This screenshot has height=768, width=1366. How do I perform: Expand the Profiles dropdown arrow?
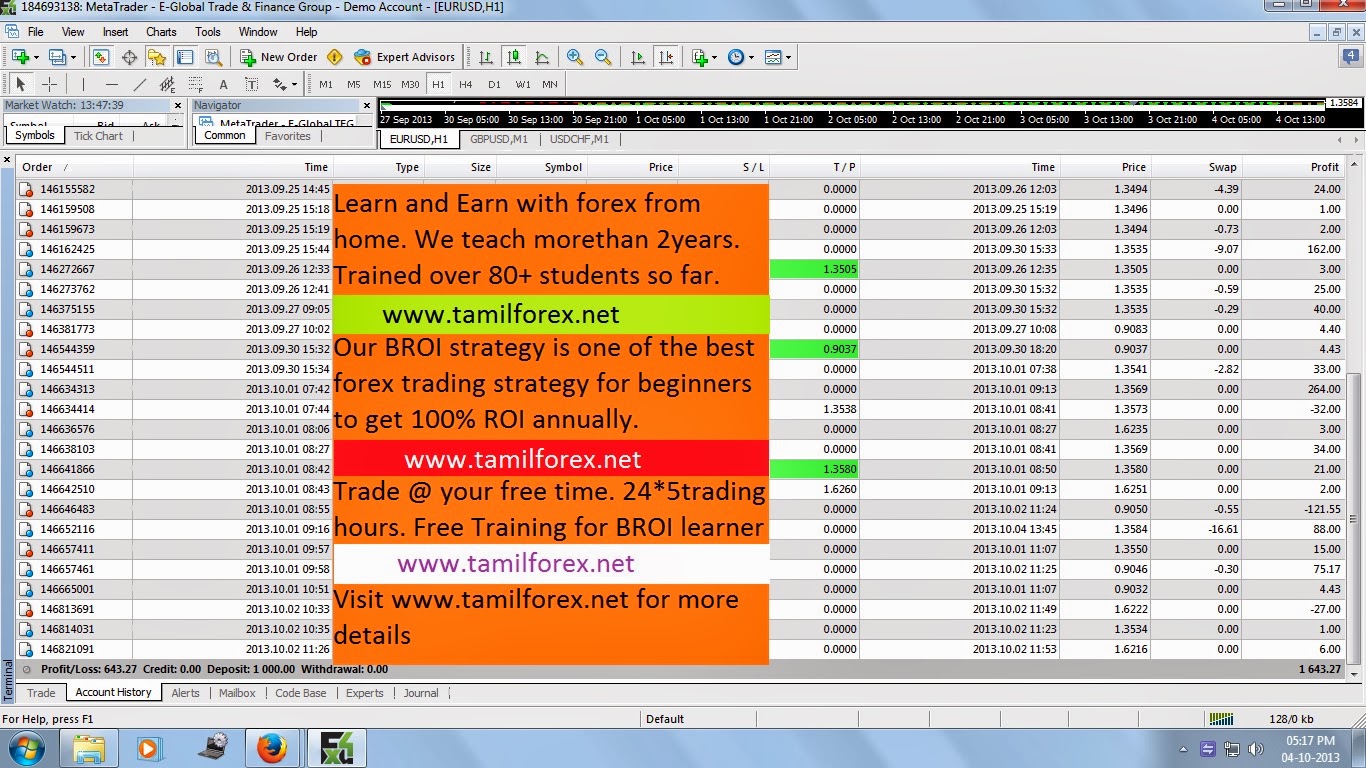(x=72, y=57)
